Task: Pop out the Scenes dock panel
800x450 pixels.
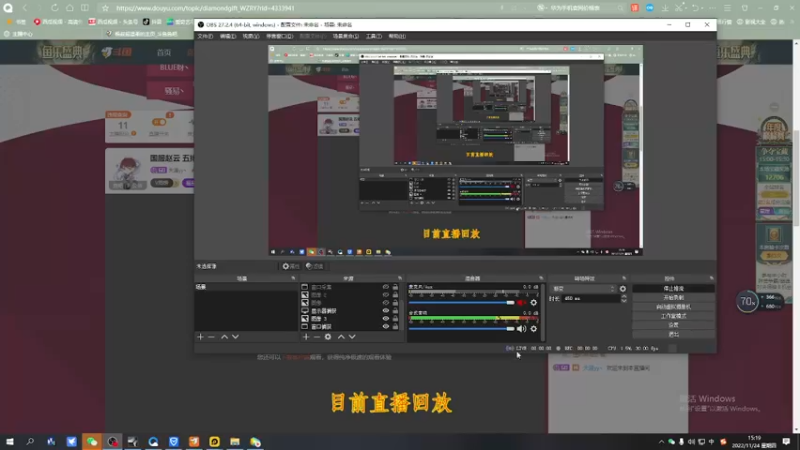Action: click(293, 279)
